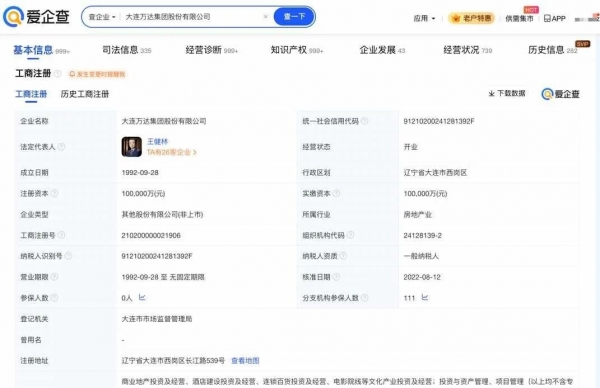Click the 企业类型 value 其他股份有限公司(非上市)

[162, 214]
